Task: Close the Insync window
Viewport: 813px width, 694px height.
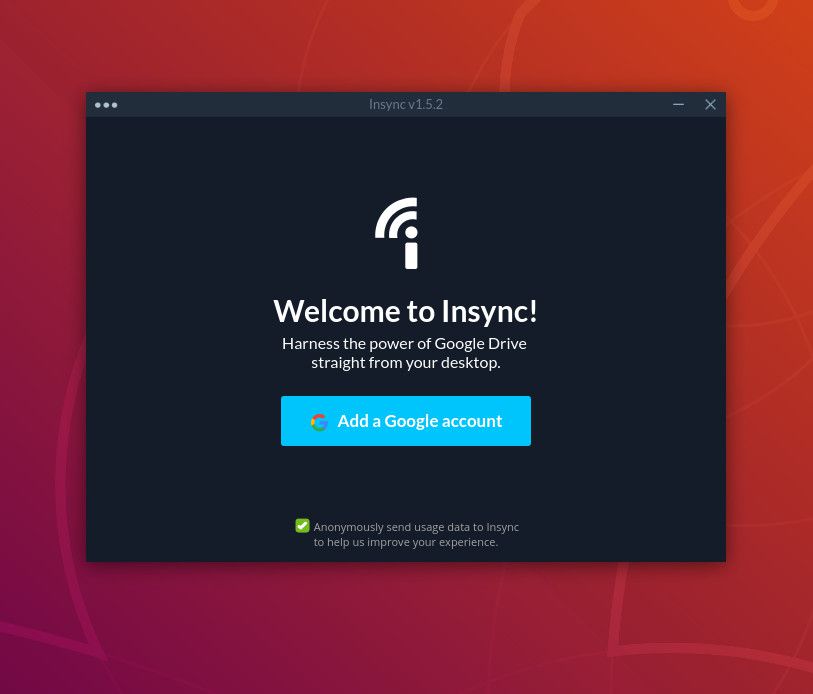Action: [x=710, y=105]
